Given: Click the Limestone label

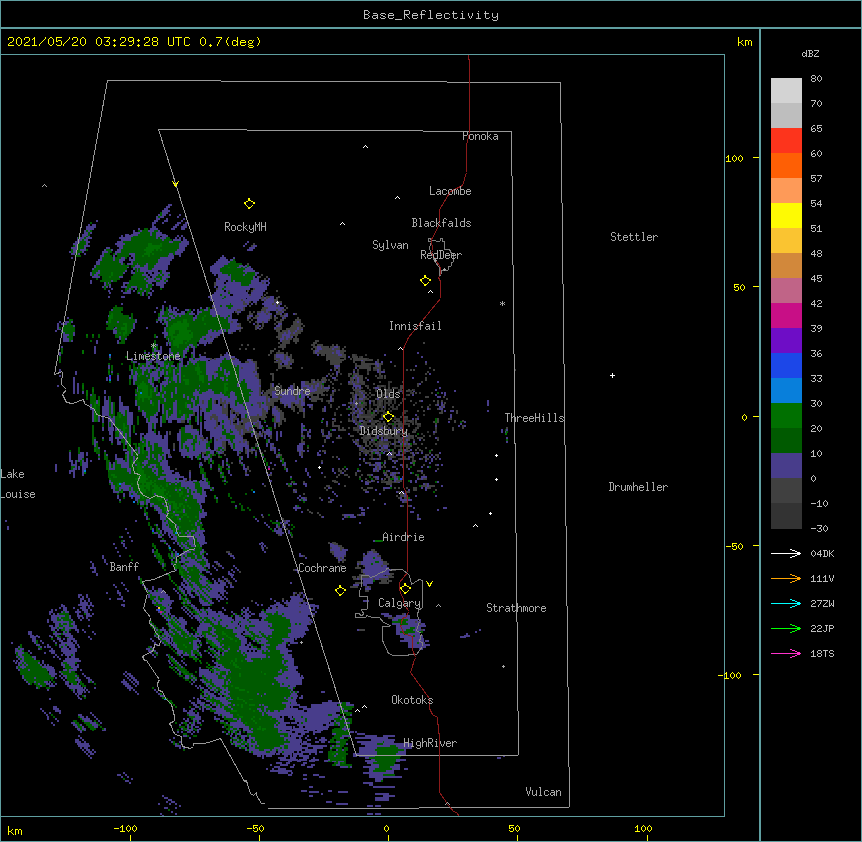Looking at the screenshot, I should [153, 356].
